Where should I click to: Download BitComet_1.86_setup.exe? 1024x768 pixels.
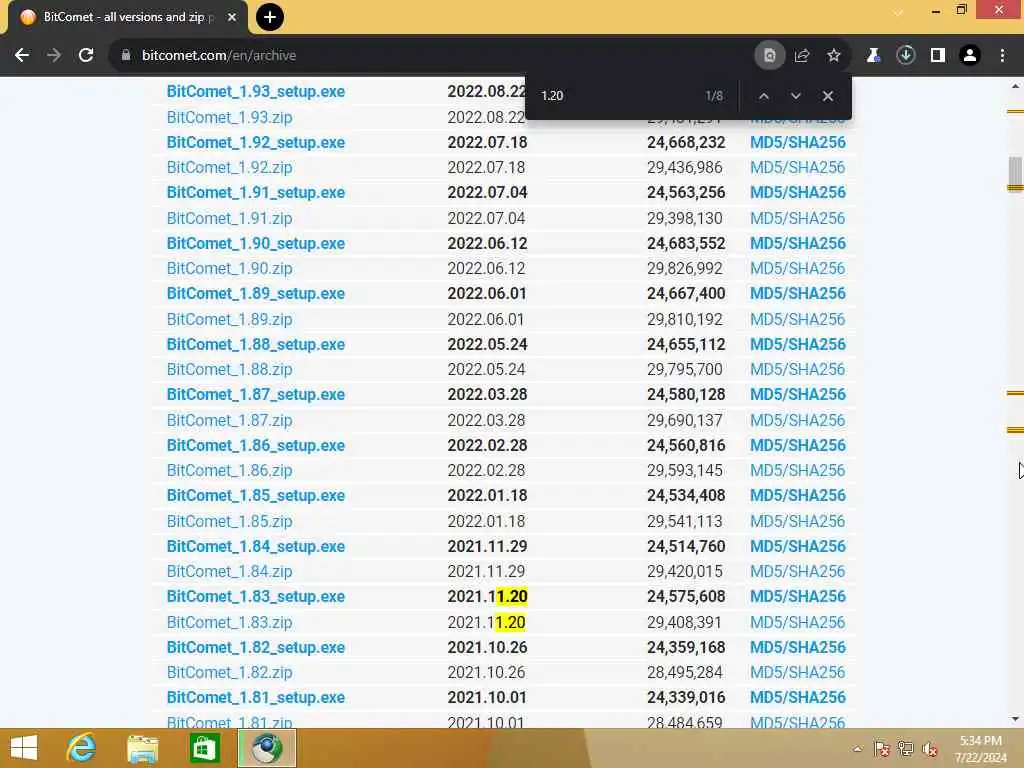255,445
